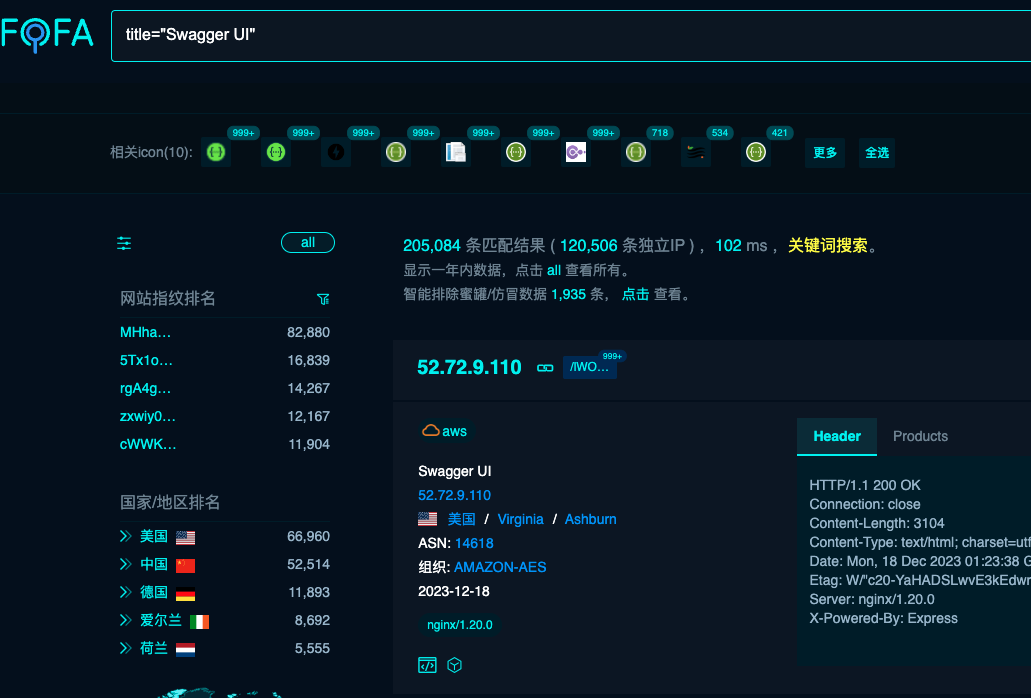The width and height of the screenshot is (1031, 698).
Task: Click 更多 to show more icons
Action: 825,152
